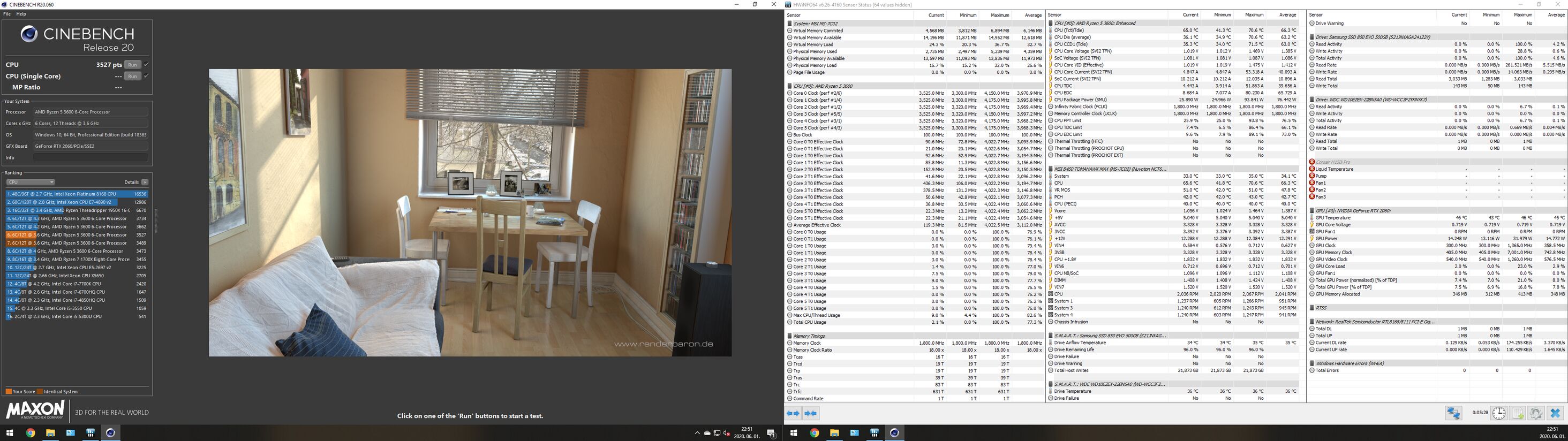Select Intel Core i7-7700K ranking row
1568x441 pixels.
[x=77, y=284]
